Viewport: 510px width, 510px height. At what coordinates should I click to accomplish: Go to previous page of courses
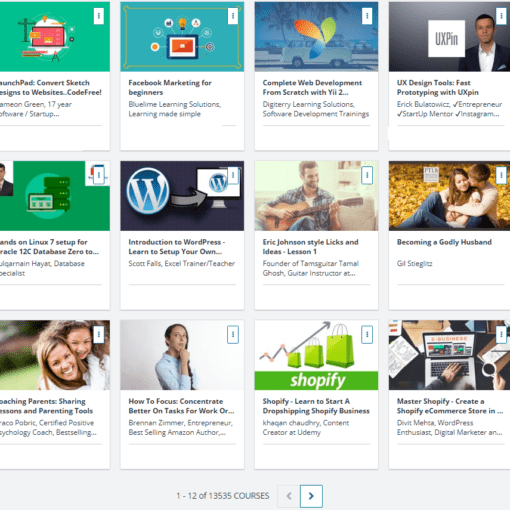click(x=289, y=496)
